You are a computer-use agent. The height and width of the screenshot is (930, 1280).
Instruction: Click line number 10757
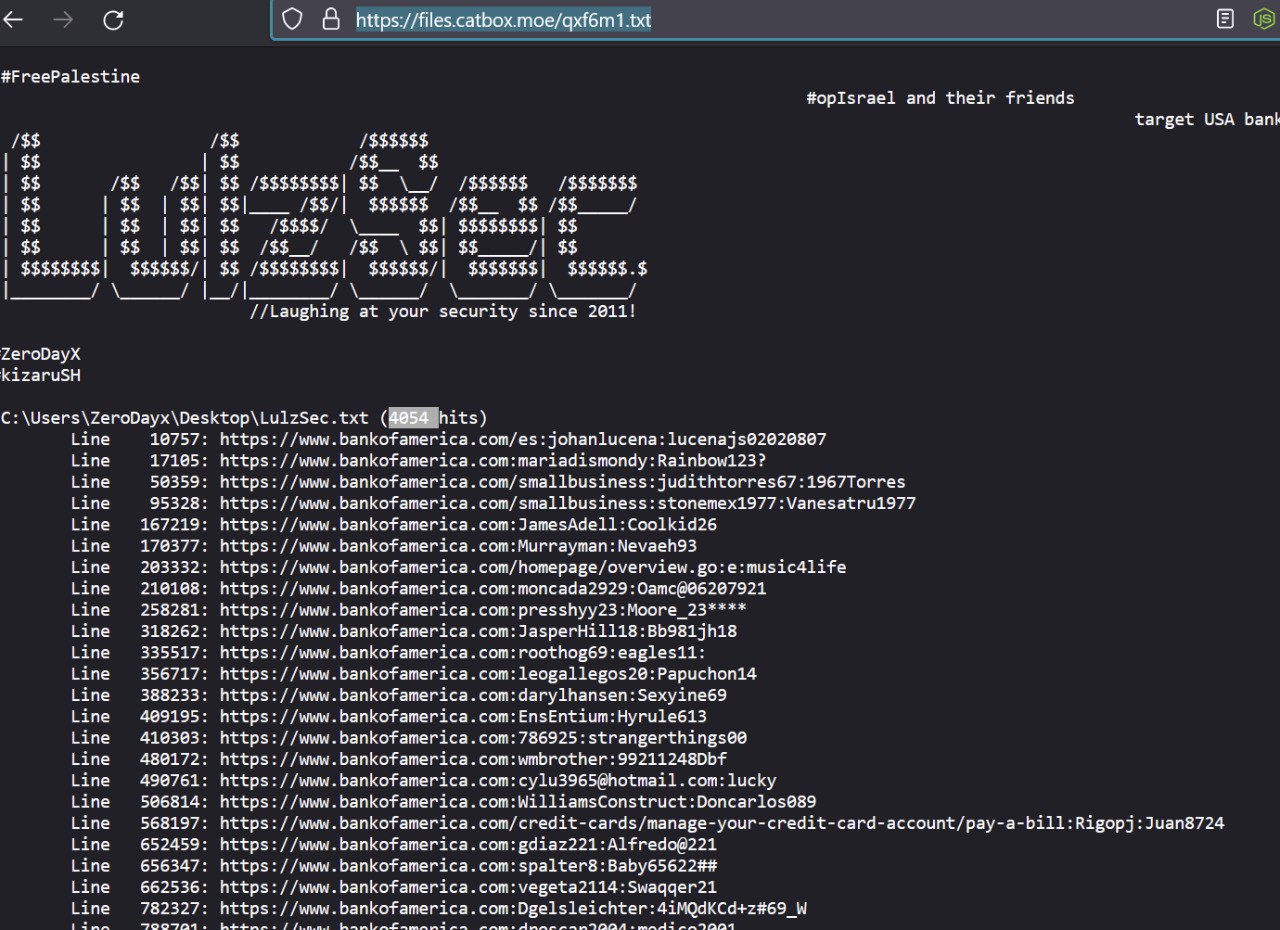point(176,439)
